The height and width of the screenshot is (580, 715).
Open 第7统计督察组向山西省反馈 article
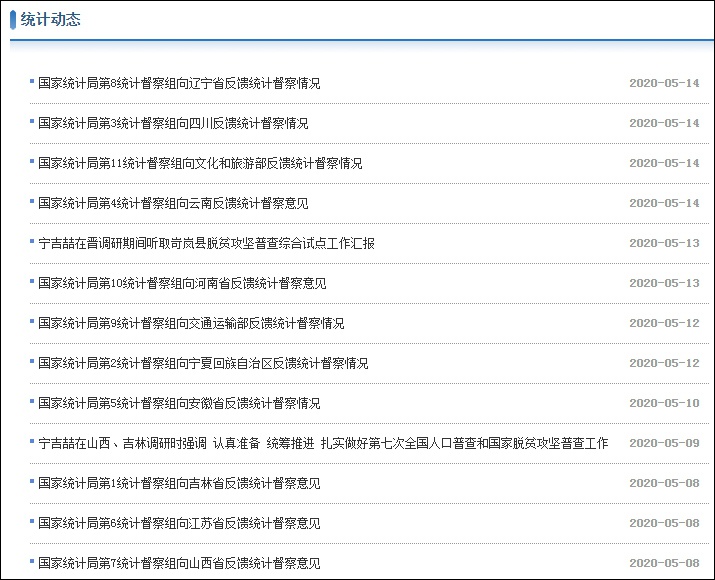click(x=179, y=563)
